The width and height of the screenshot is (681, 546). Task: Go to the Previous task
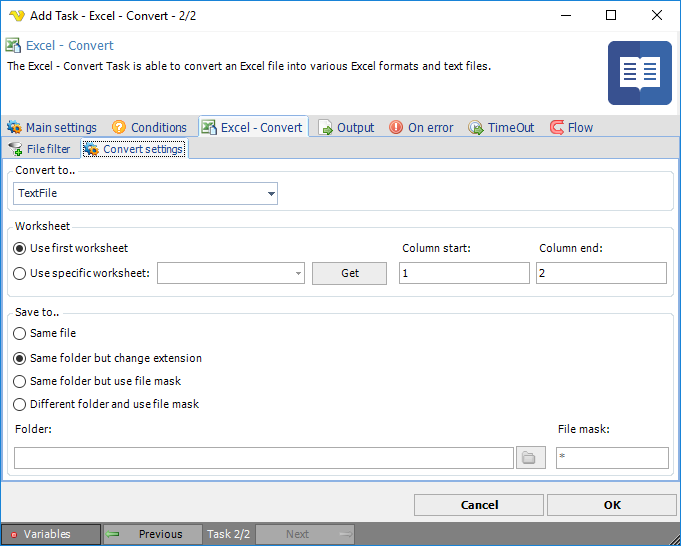[153, 534]
